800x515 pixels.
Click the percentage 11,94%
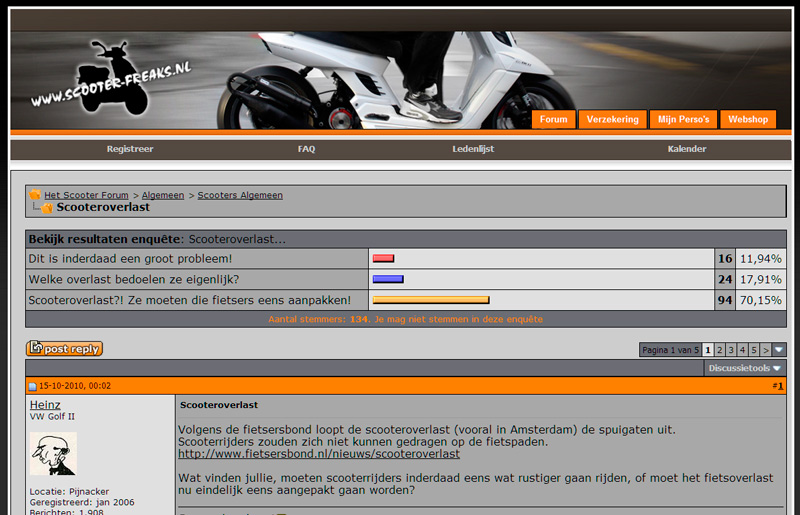coord(761,259)
